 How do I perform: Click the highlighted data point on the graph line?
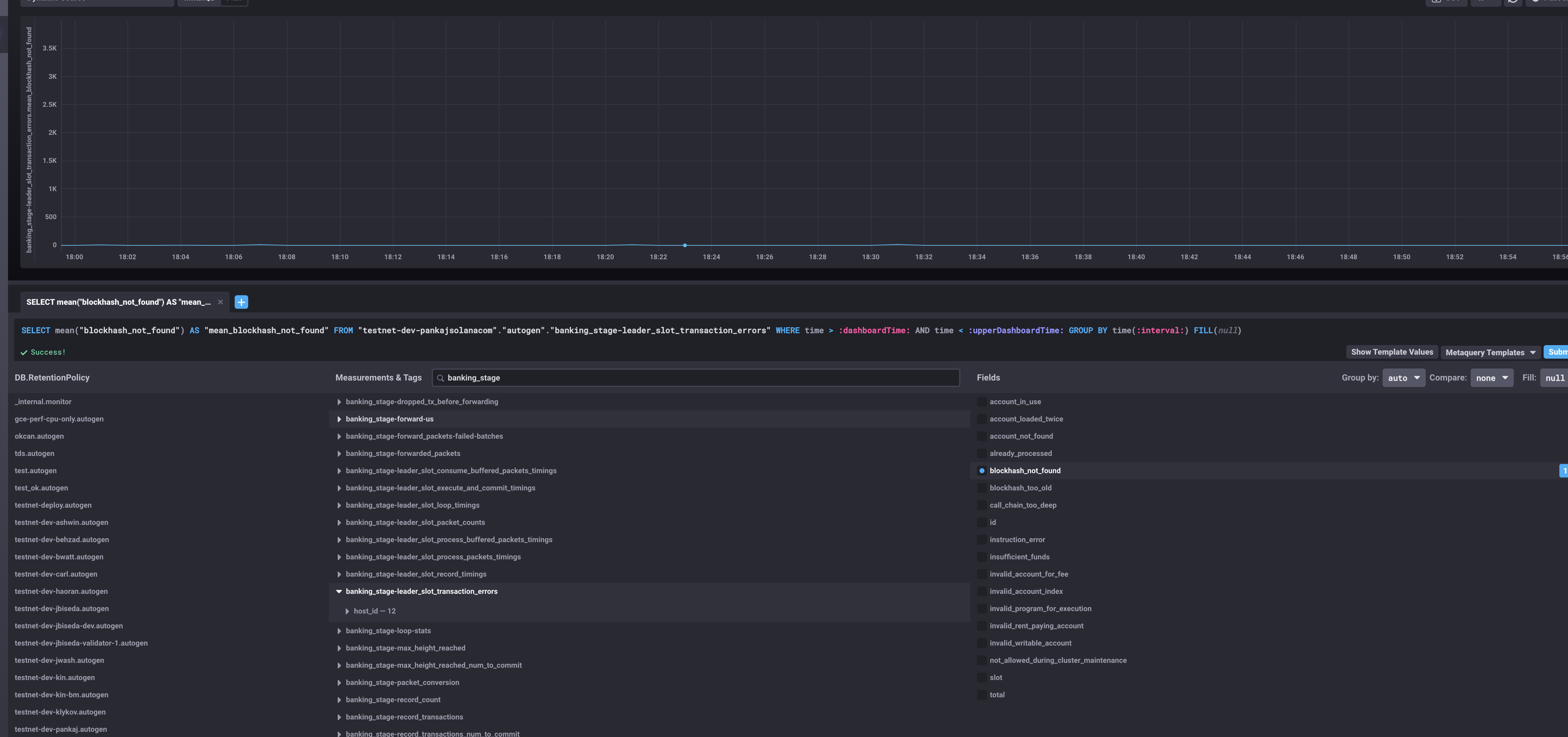click(685, 245)
